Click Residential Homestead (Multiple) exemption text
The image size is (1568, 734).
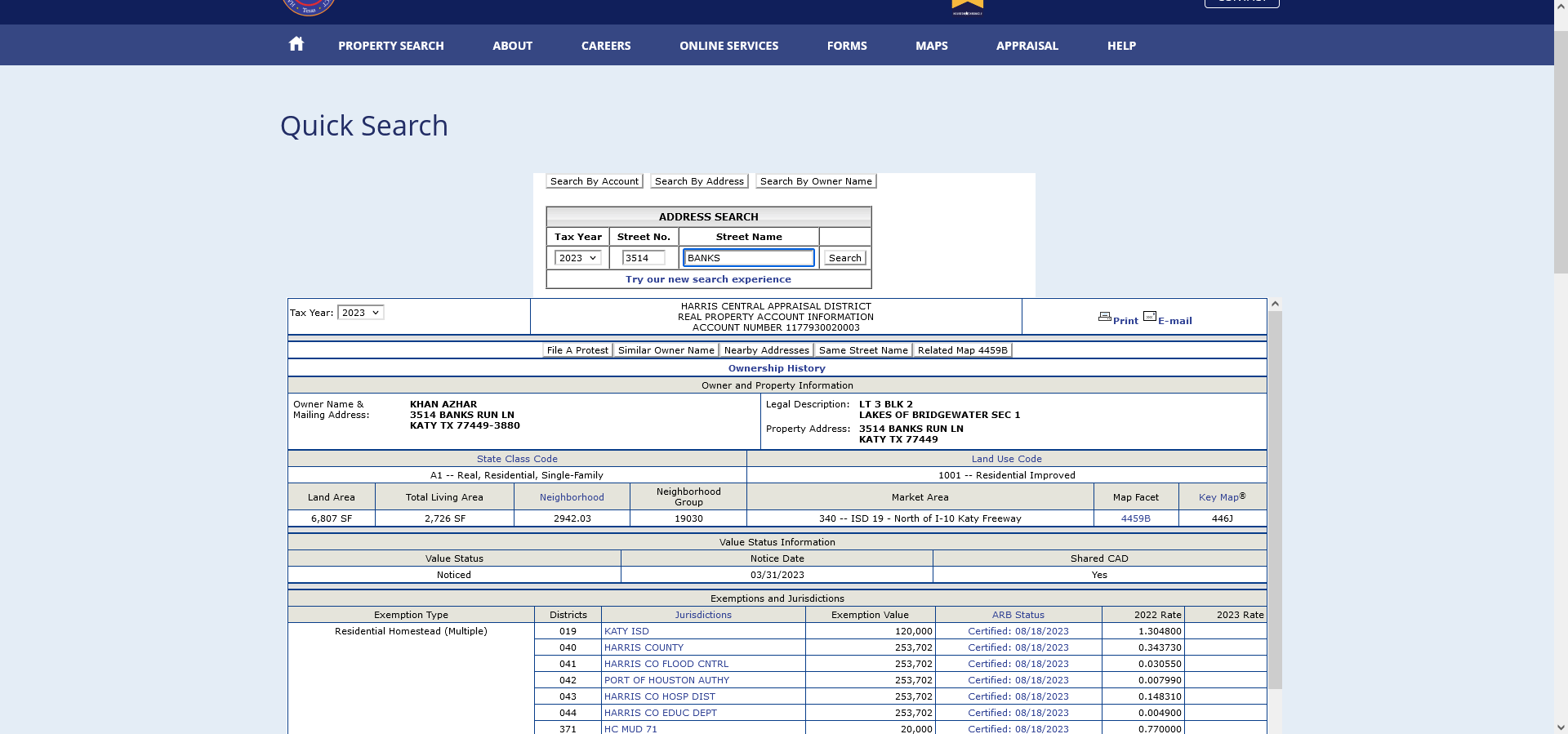coord(411,631)
